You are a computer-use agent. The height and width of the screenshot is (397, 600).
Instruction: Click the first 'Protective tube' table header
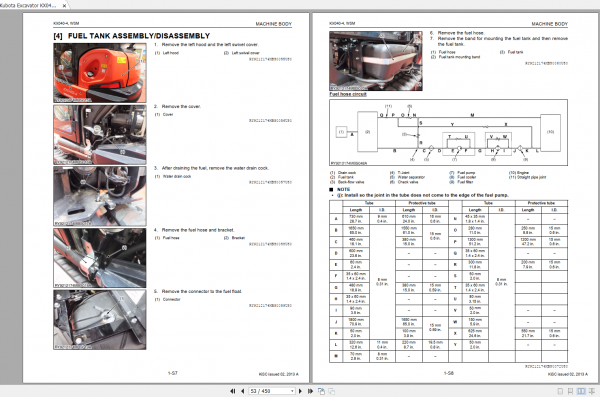click(x=422, y=203)
